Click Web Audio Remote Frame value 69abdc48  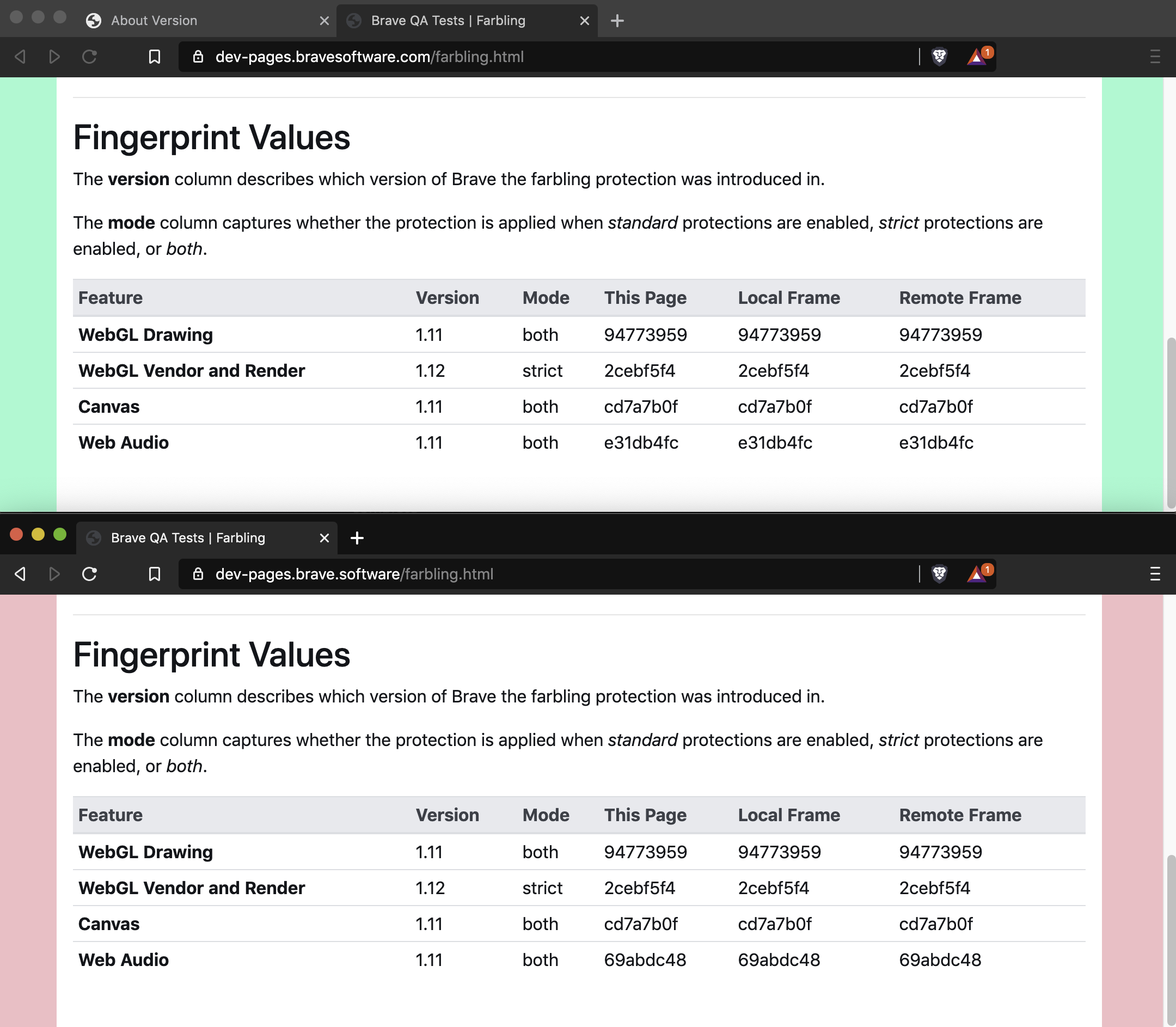(940, 960)
